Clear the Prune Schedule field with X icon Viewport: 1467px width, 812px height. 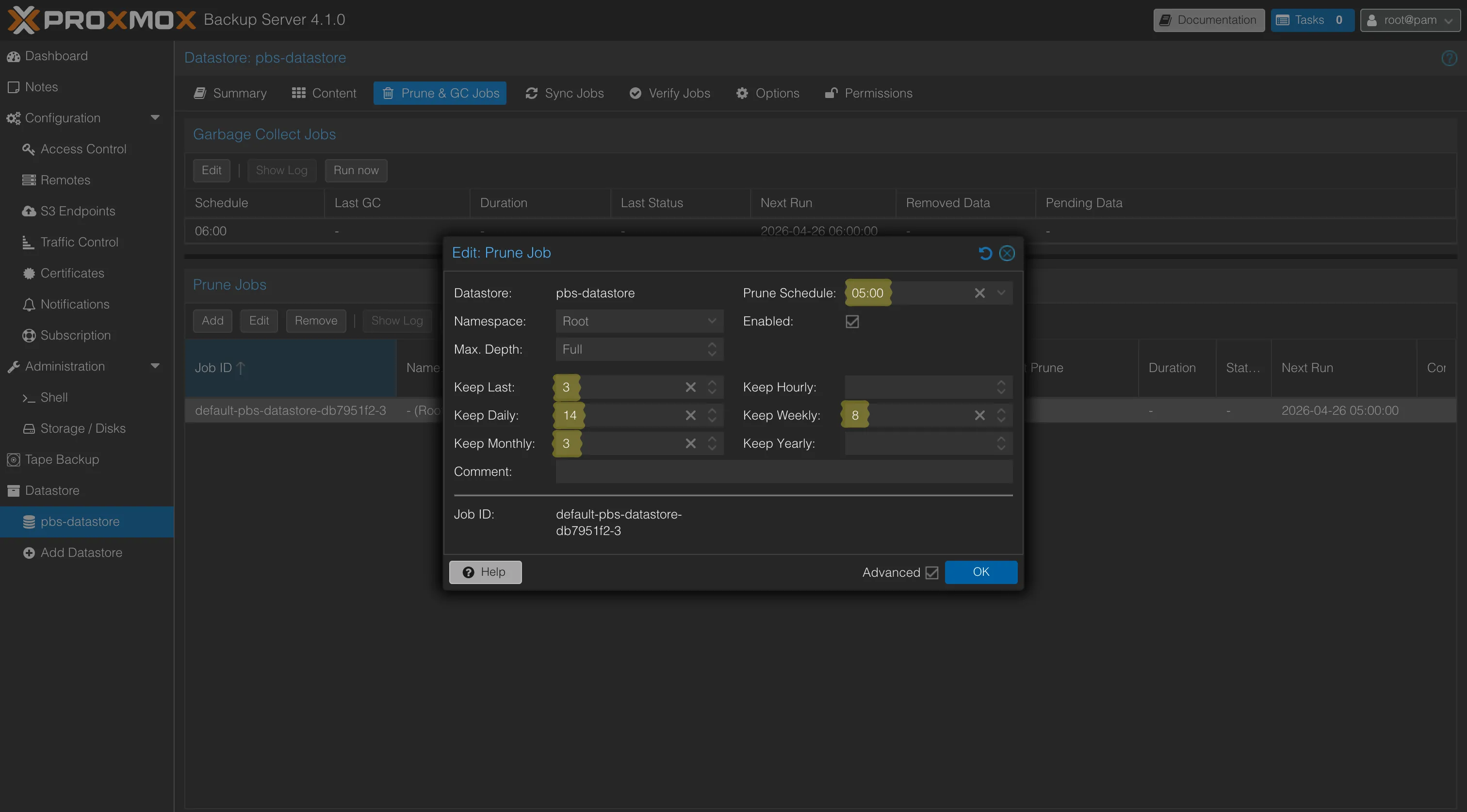[x=979, y=293]
